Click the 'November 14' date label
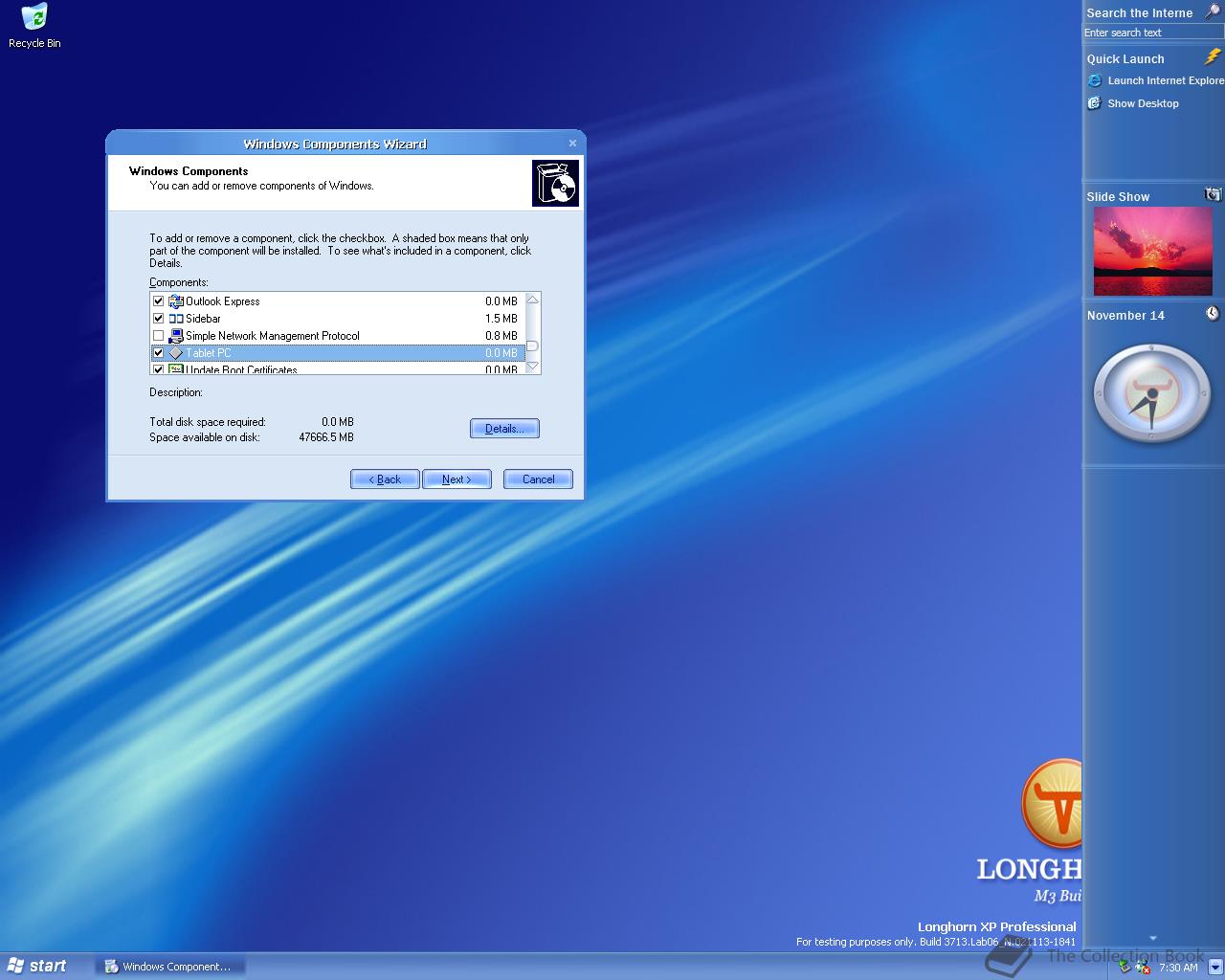The width and height of the screenshot is (1225, 980). (x=1125, y=315)
